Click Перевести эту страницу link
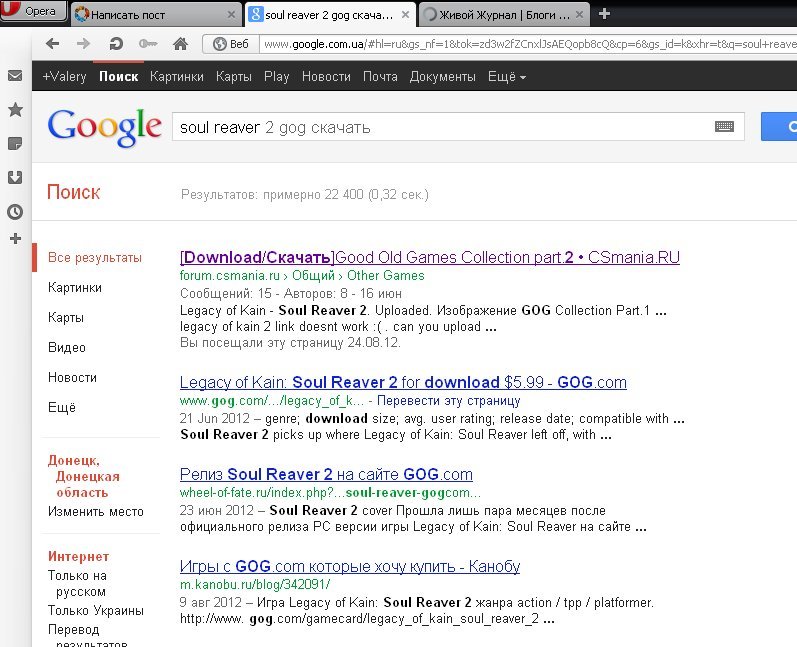The image size is (797, 647). 449,400
